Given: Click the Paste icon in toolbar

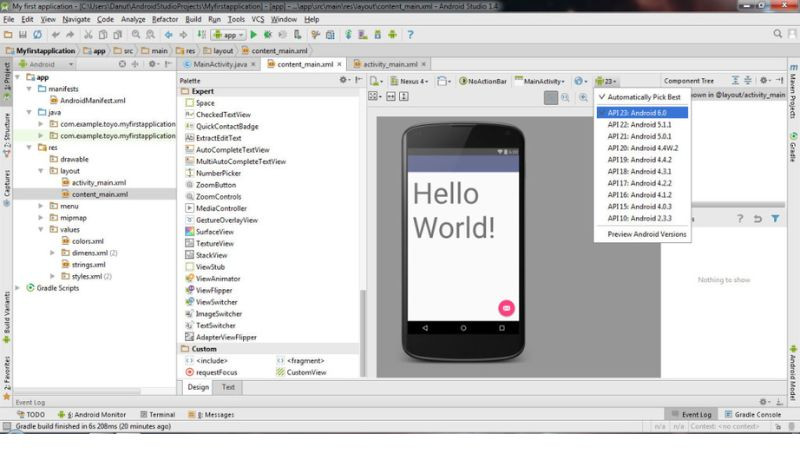Looking at the screenshot, I should (x=118, y=35).
